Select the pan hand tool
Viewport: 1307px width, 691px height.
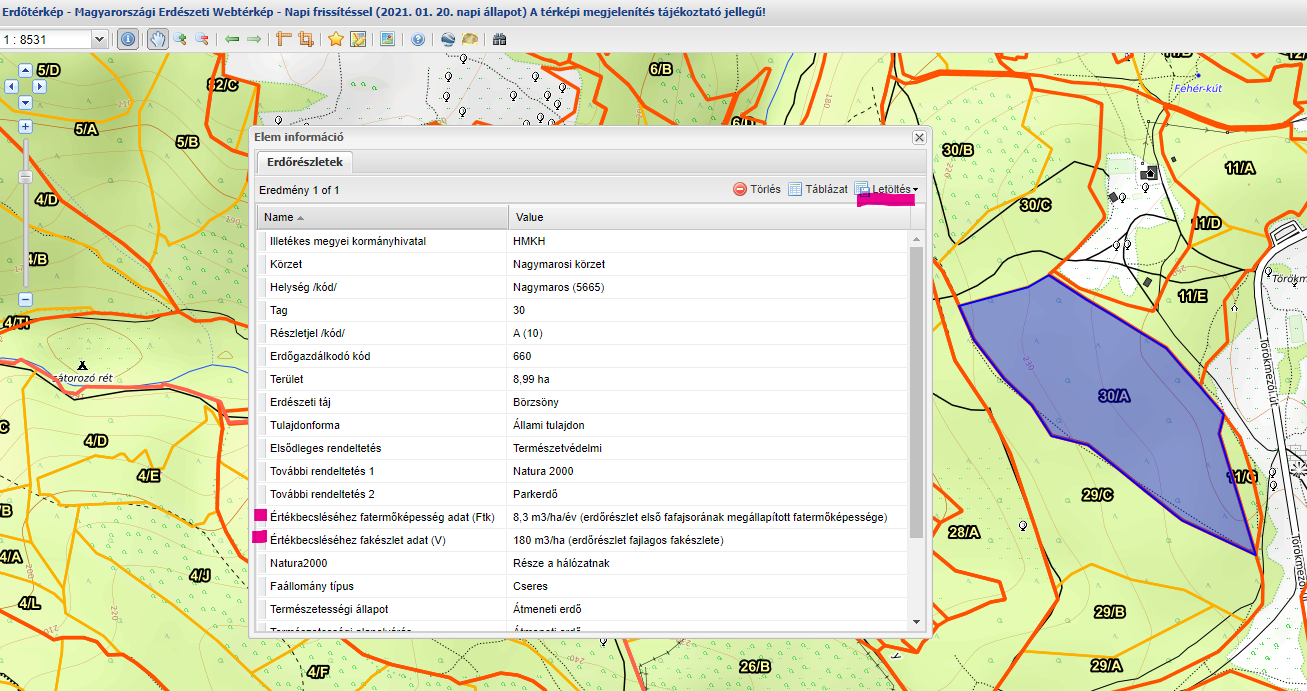pos(157,39)
